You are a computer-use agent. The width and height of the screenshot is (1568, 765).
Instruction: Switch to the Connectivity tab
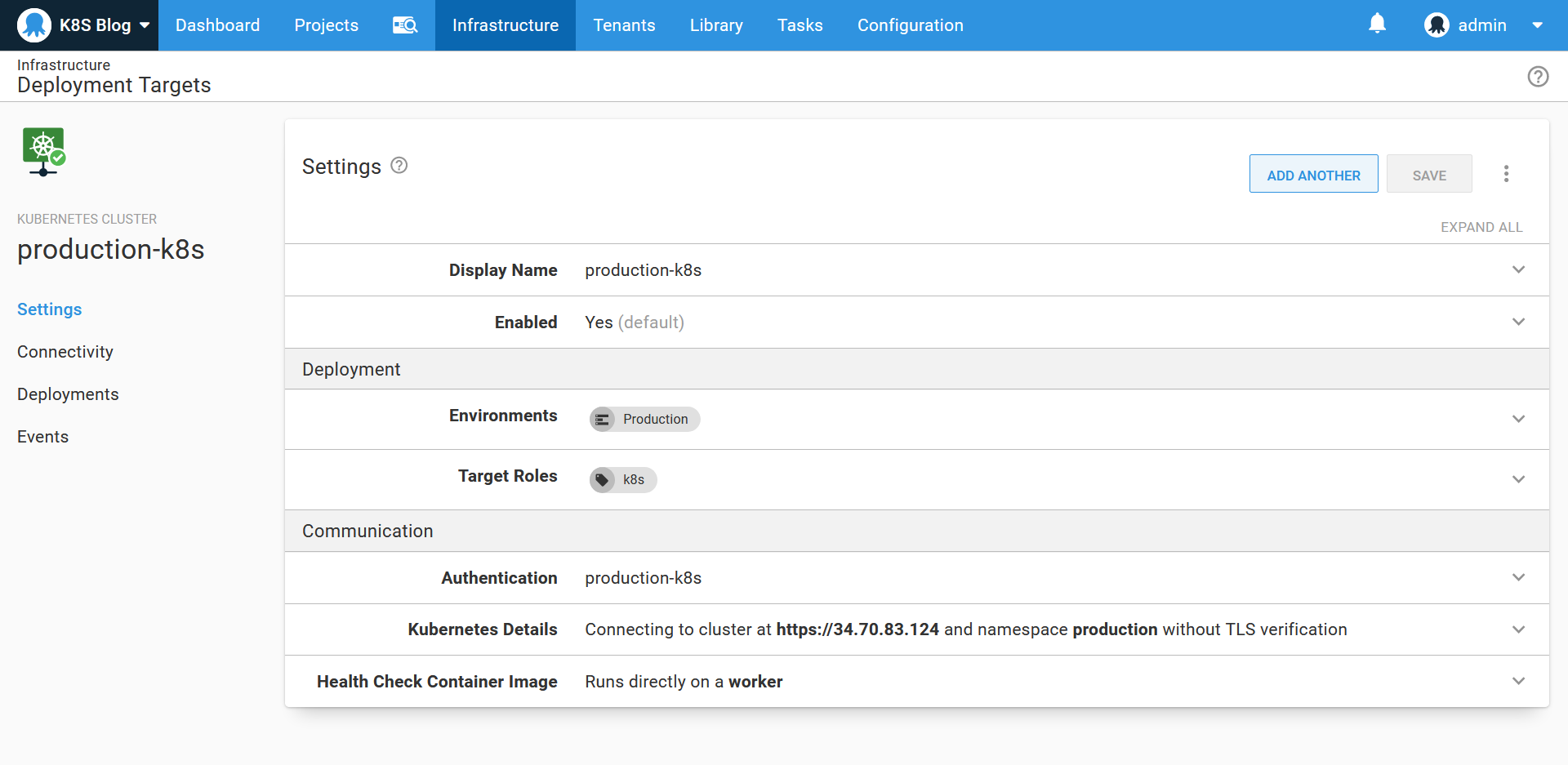(65, 352)
